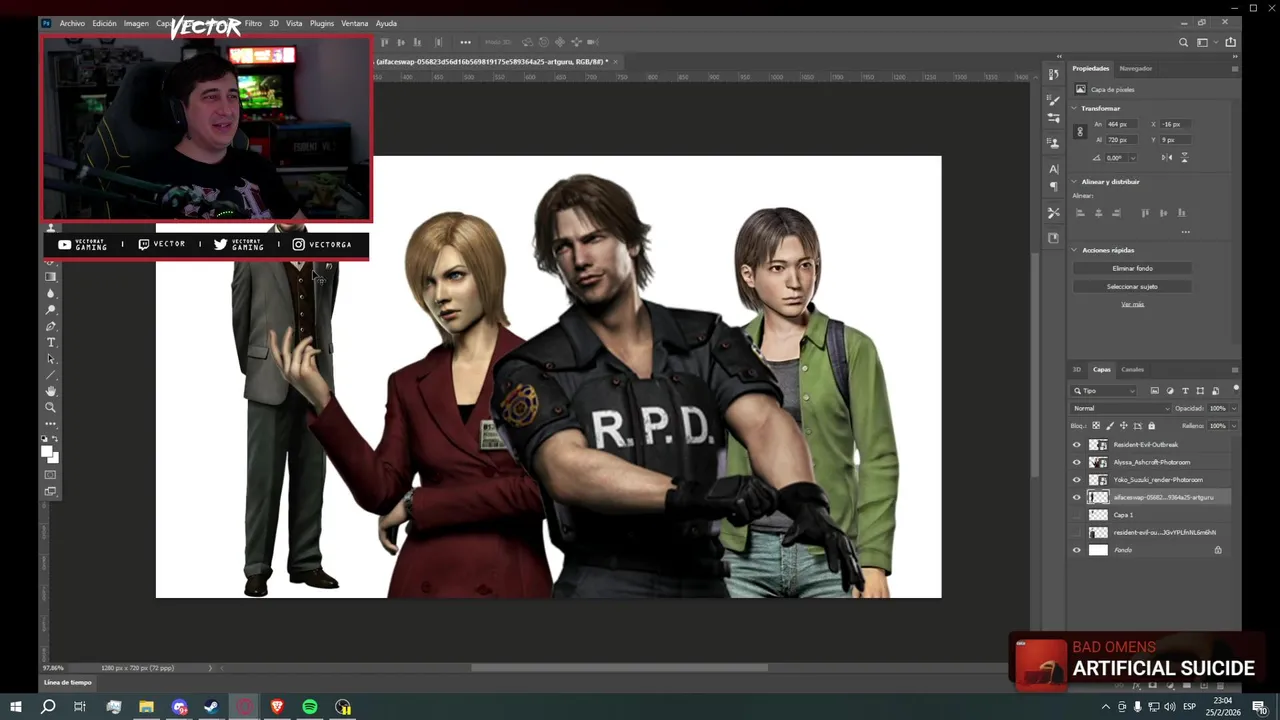Select the Blur tool
1280x720 pixels.
pyautogui.click(x=51, y=294)
